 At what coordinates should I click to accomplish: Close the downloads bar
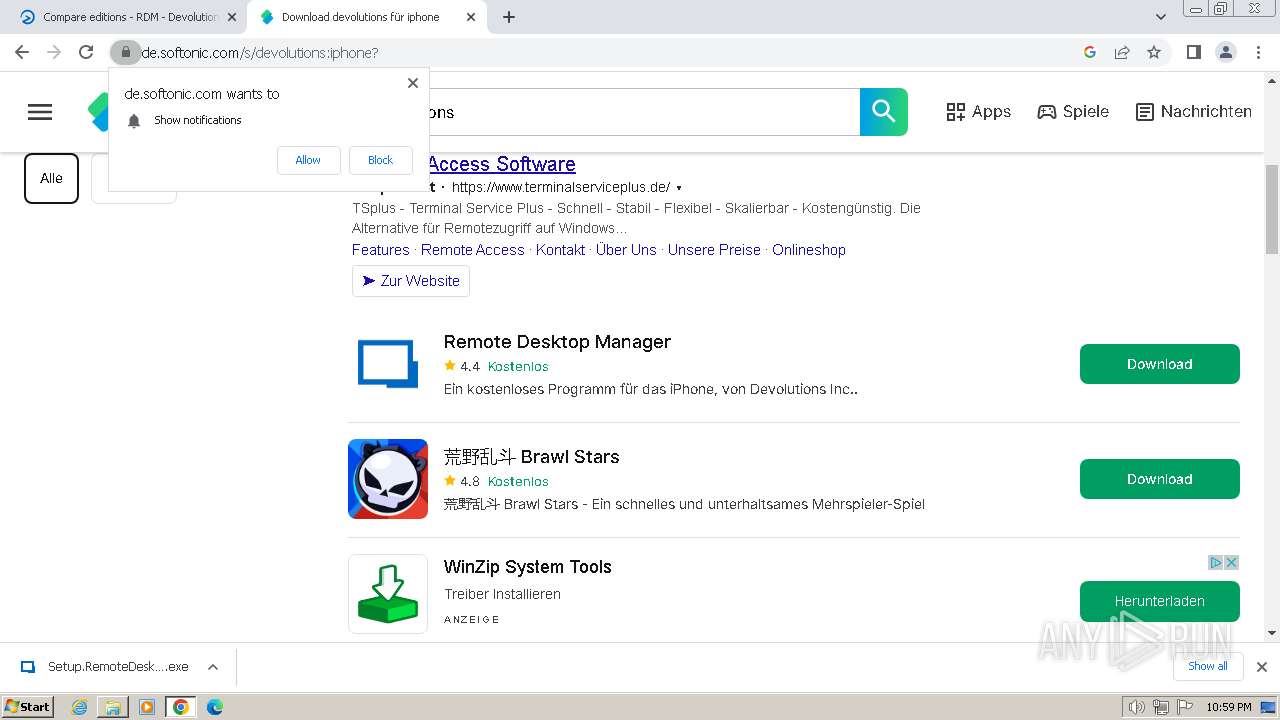1262,667
